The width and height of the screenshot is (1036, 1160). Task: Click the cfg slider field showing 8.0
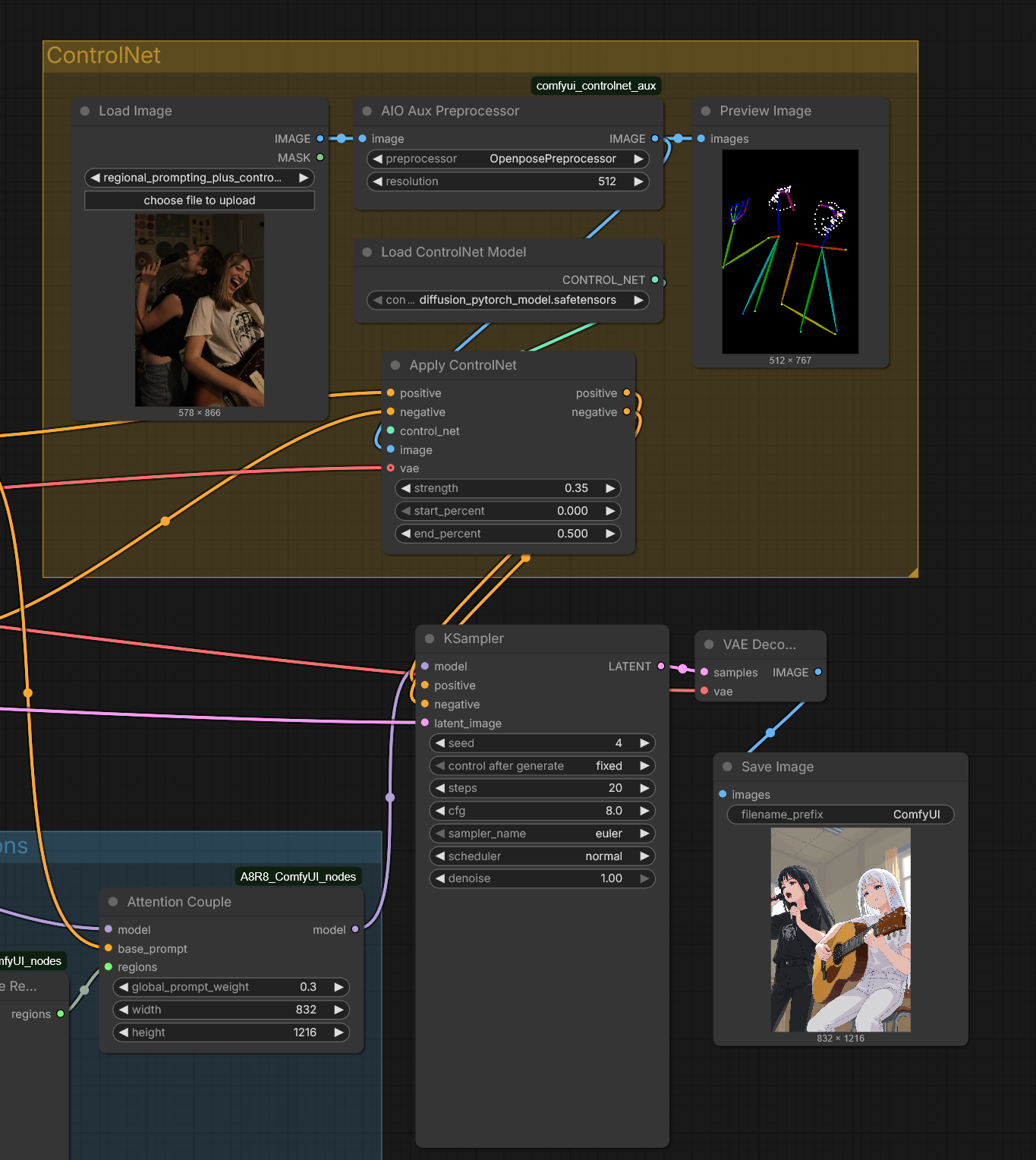coord(542,811)
